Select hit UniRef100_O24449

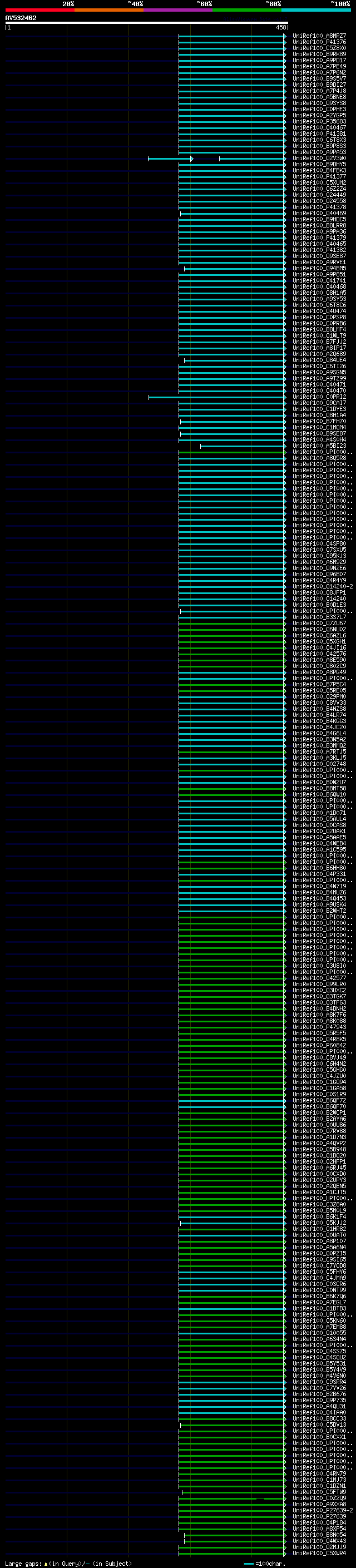[x=319, y=195]
